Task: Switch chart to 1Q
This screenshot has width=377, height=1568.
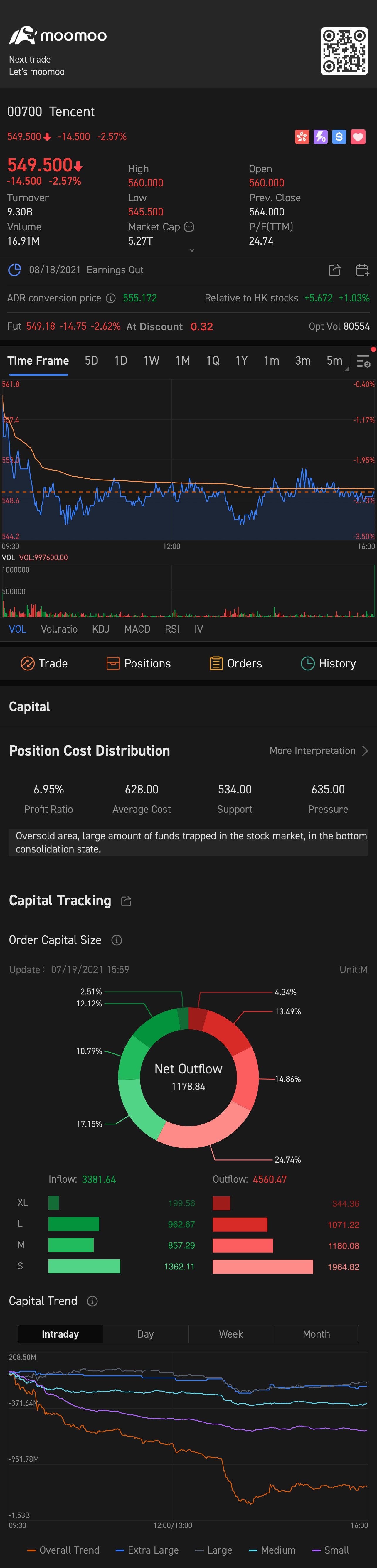Action: pyautogui.click(x=213, y=360)
